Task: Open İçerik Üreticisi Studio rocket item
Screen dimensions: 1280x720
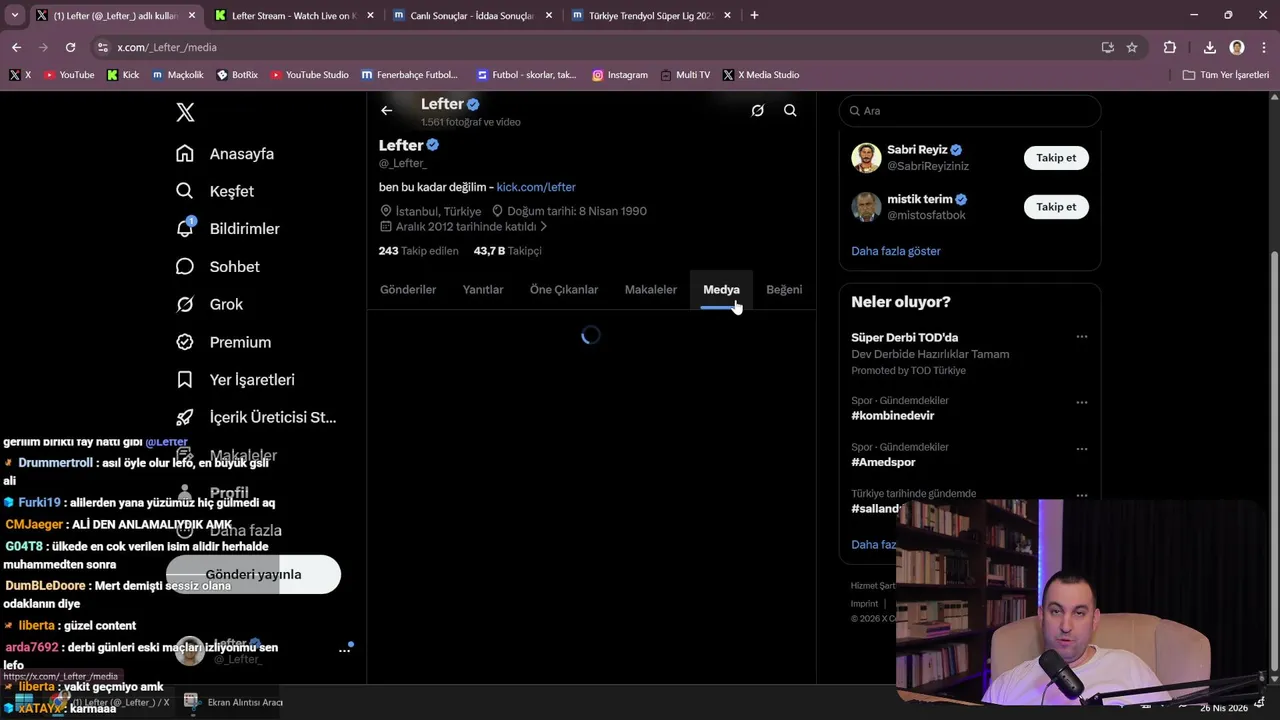Action: pyautogui.click(x=256, y=417)
